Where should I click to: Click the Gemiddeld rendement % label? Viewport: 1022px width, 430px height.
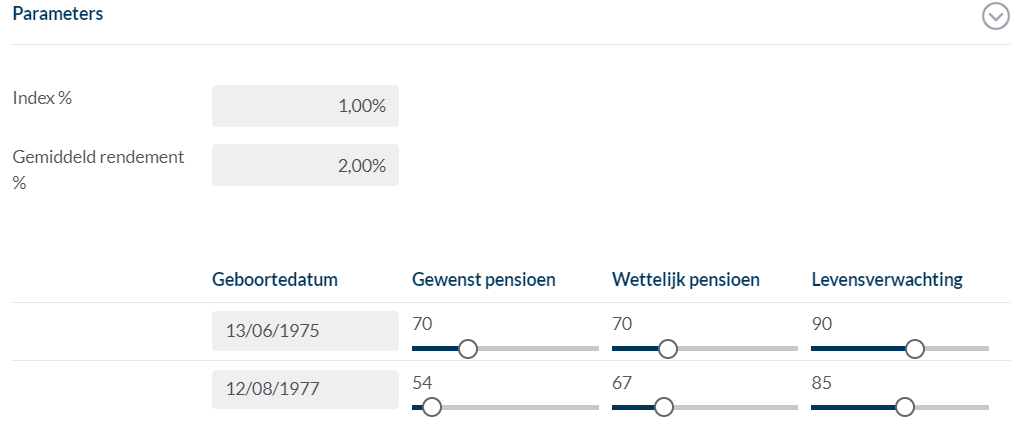[x=97, y=157]
